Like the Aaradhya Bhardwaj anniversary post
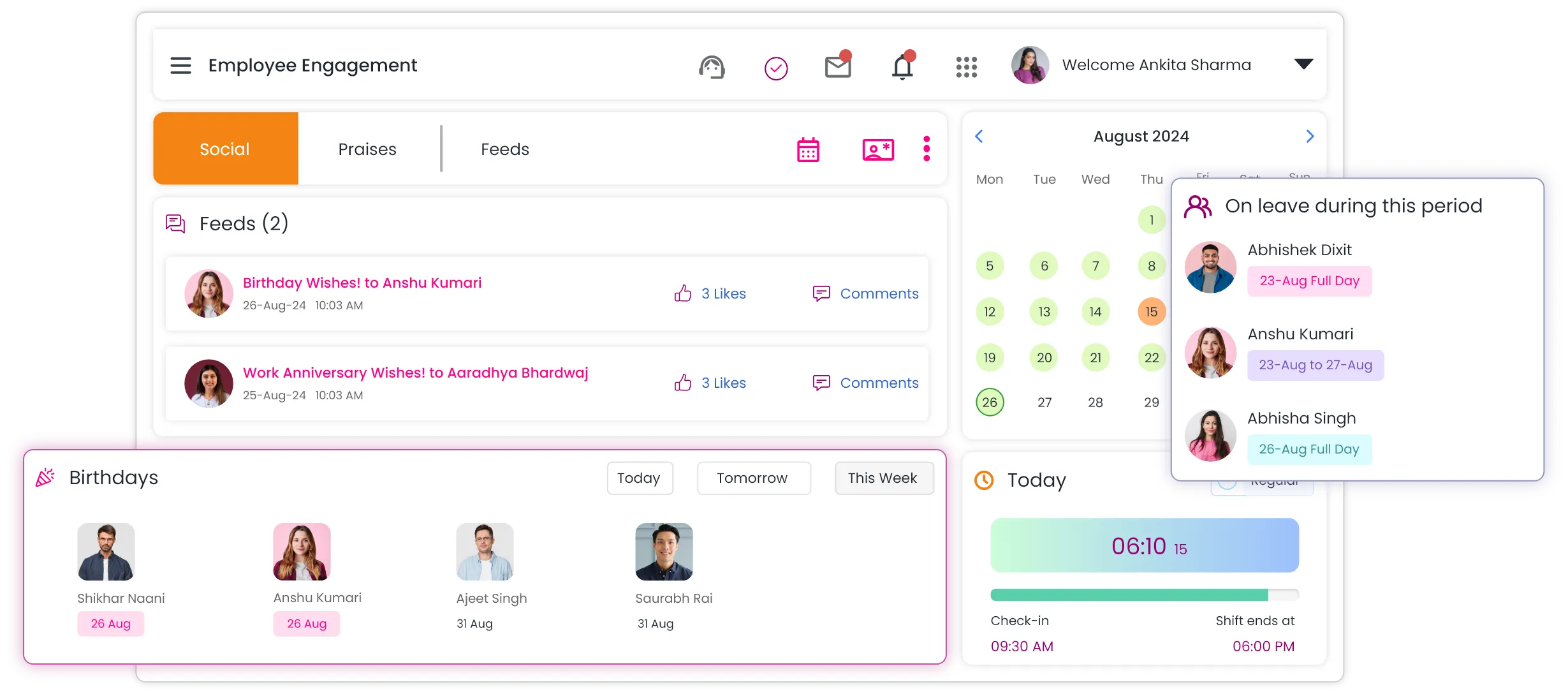1568x694 pixels. (683, 383)
